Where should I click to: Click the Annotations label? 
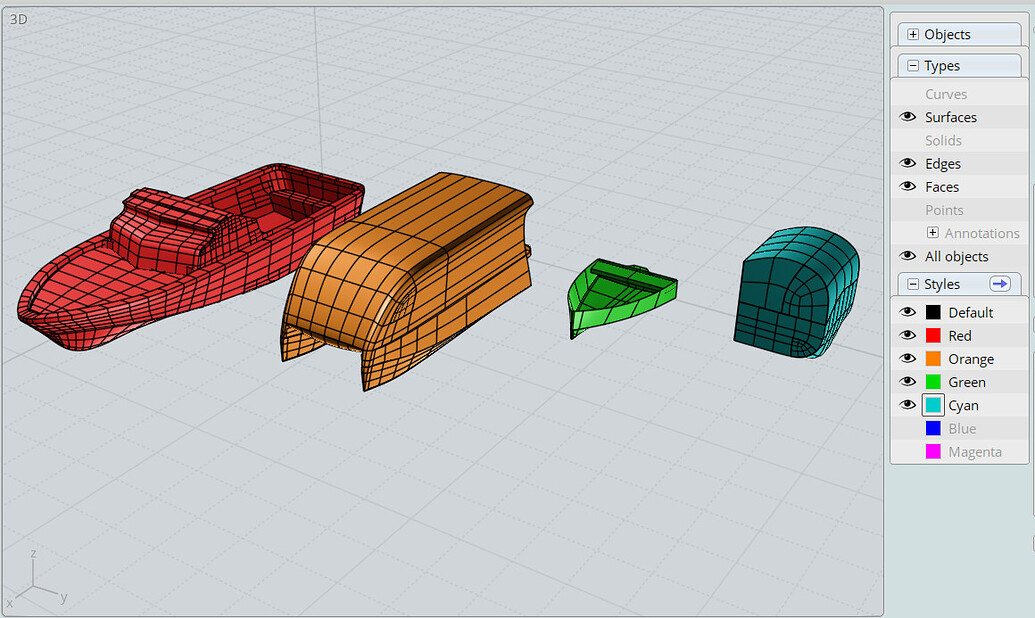982,233
